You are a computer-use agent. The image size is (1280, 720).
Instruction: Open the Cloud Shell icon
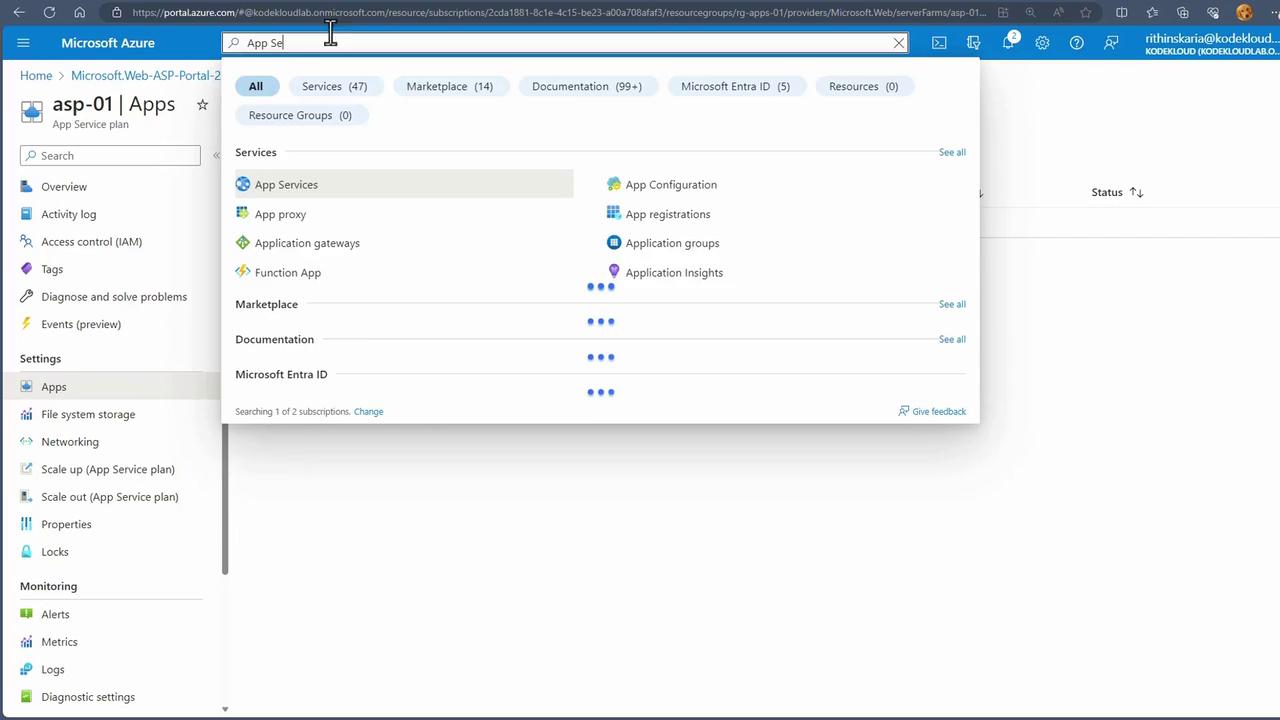coord(939,43)
